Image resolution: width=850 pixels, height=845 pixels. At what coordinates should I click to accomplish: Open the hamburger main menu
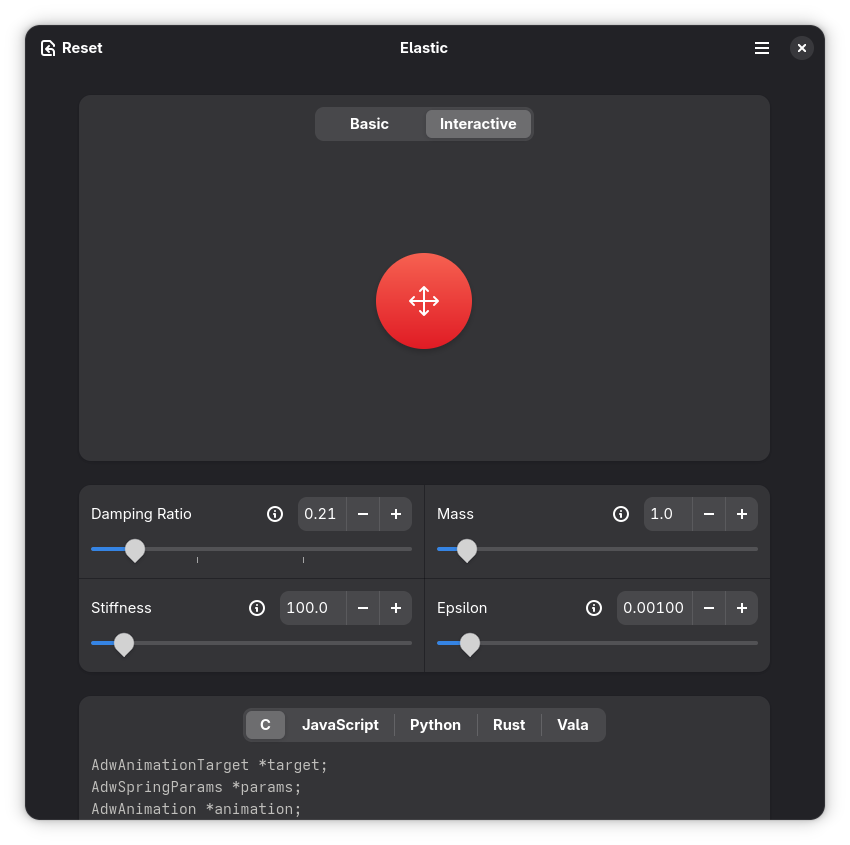(x=762, y=48)
